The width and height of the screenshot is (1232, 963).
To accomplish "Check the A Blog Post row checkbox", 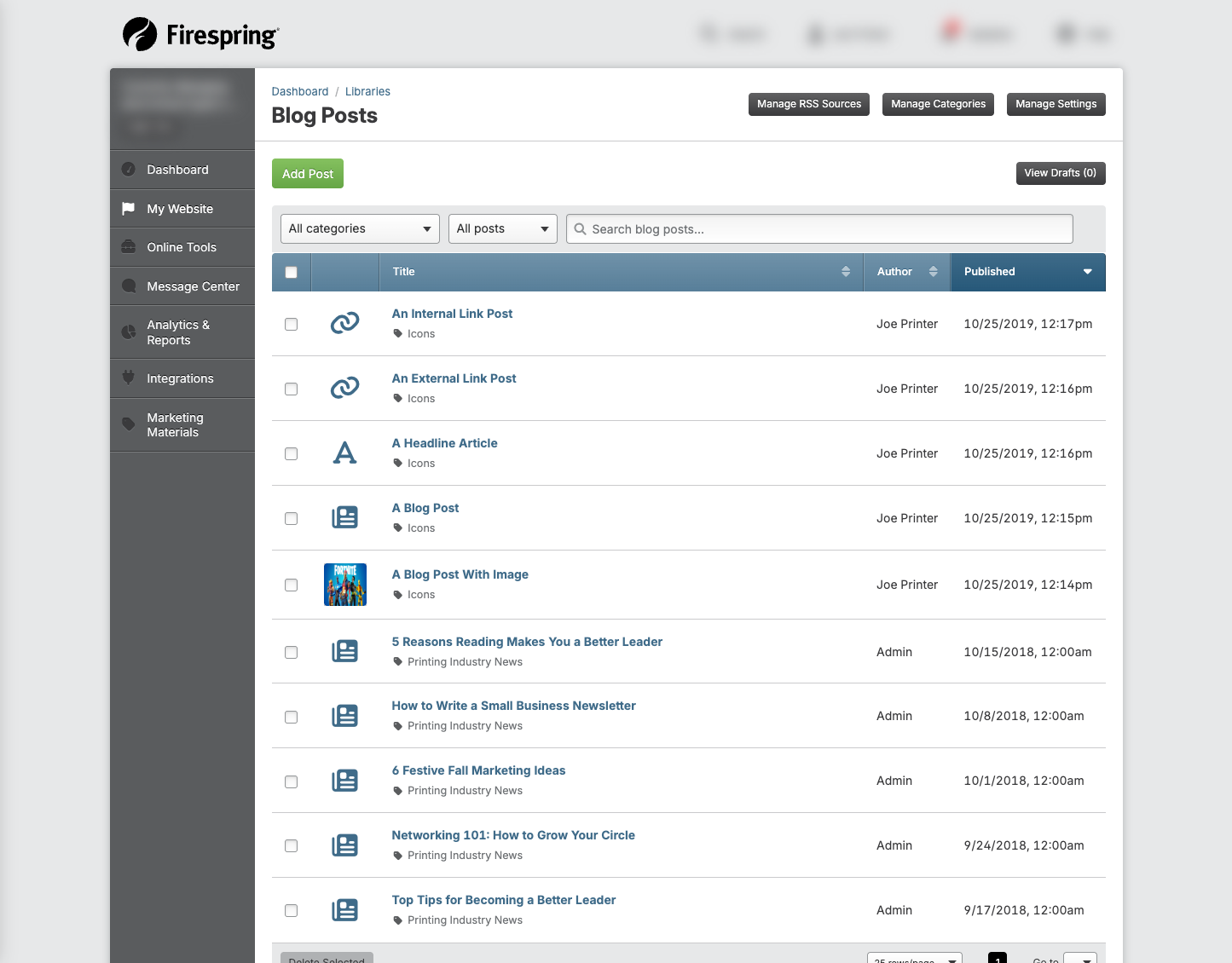I will point(292,519).
